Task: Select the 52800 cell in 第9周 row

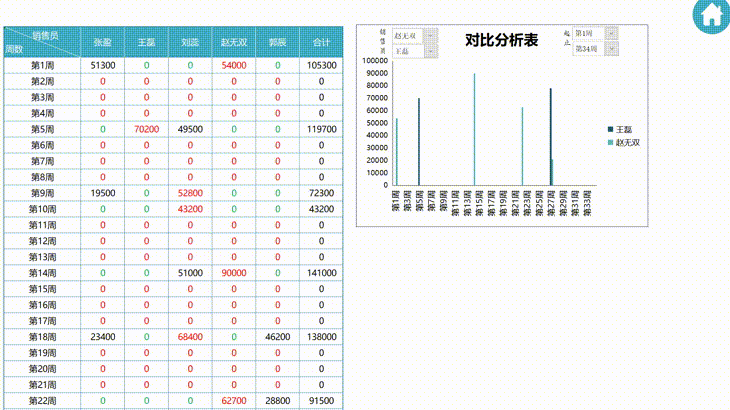Action: [190, 193]
